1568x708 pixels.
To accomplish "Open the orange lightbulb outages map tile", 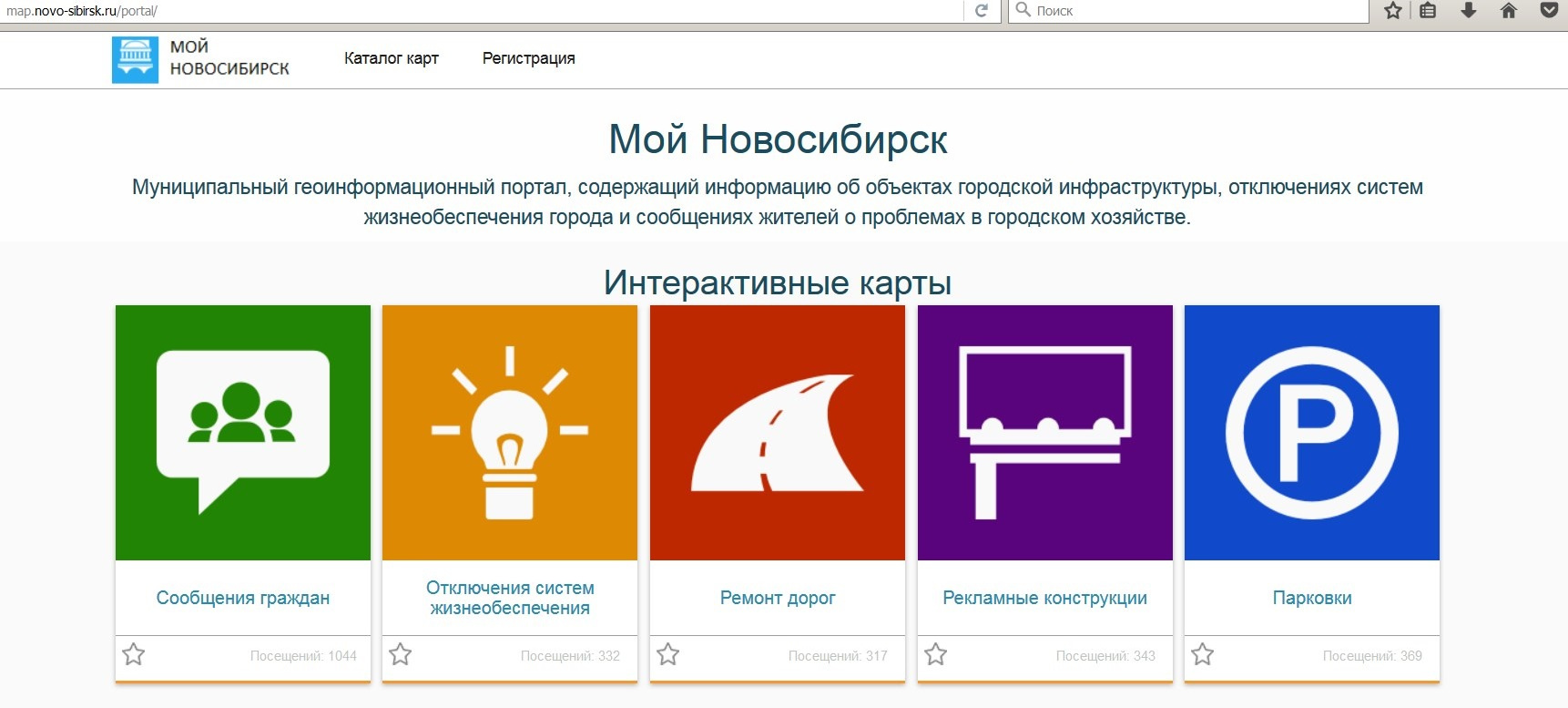I will (510, 433).
